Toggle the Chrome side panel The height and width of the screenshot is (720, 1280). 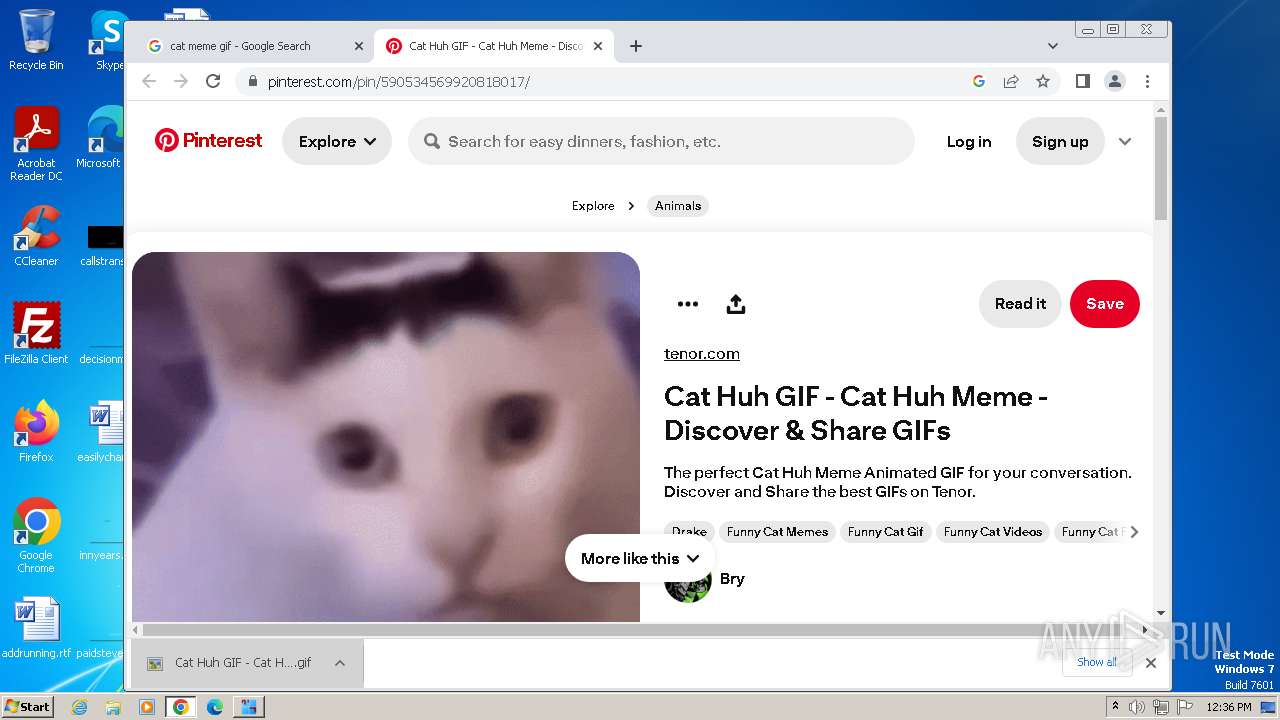[1083, 81]
